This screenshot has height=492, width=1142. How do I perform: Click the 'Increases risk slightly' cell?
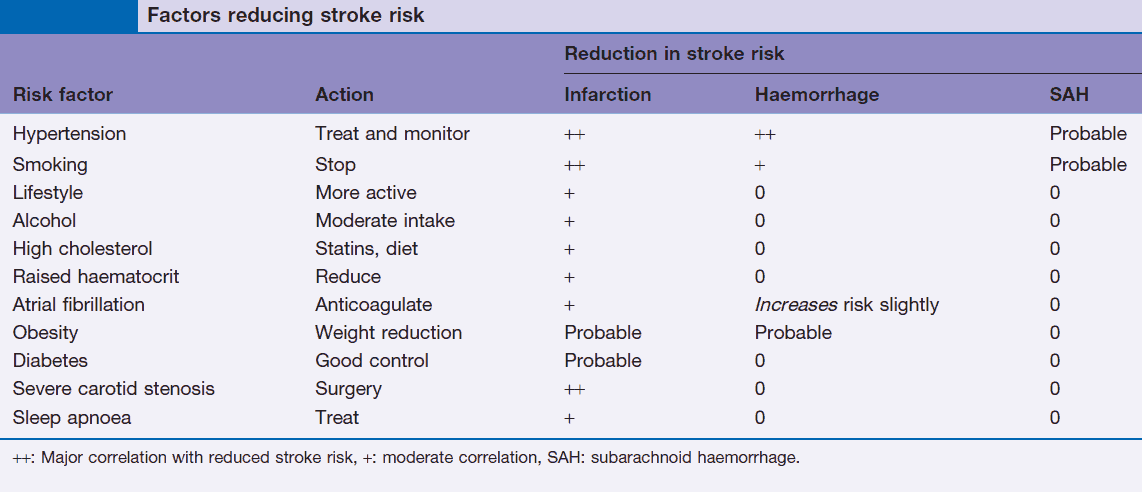point(847,304)
